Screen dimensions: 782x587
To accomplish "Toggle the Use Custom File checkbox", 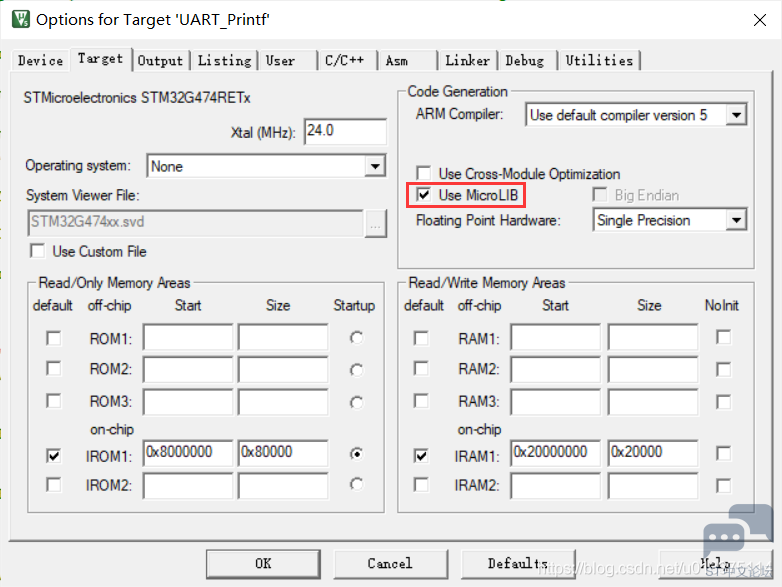I will pyautogui.click(x=37, y=251).
